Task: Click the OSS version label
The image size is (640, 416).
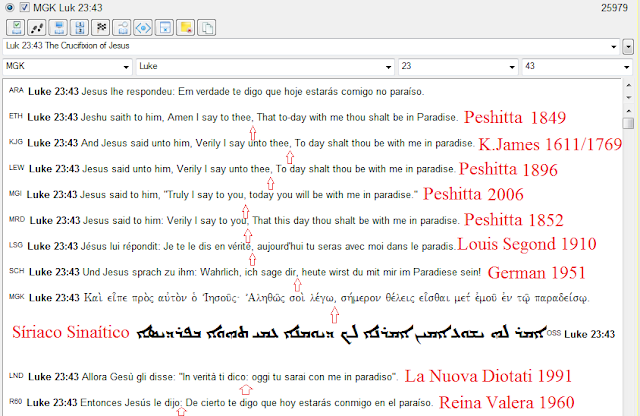Action: (x=554, y=333)
